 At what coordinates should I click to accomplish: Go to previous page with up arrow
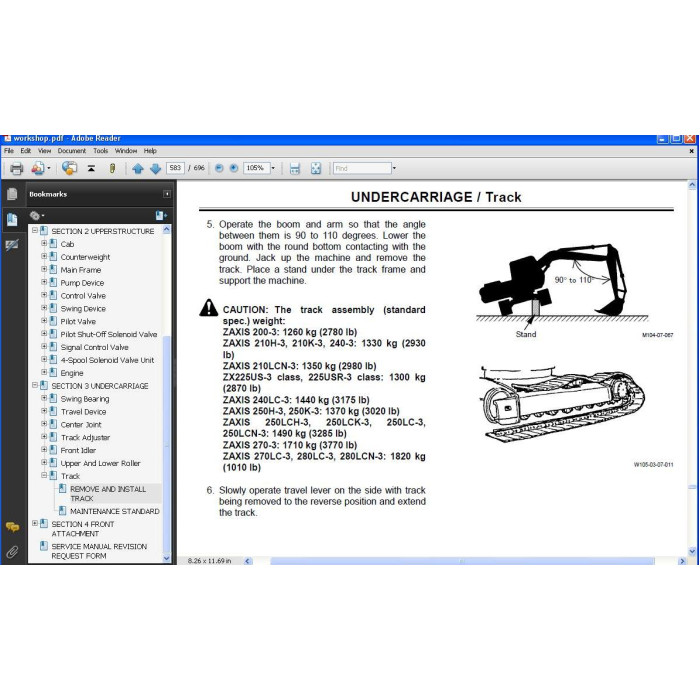(138, 168)
